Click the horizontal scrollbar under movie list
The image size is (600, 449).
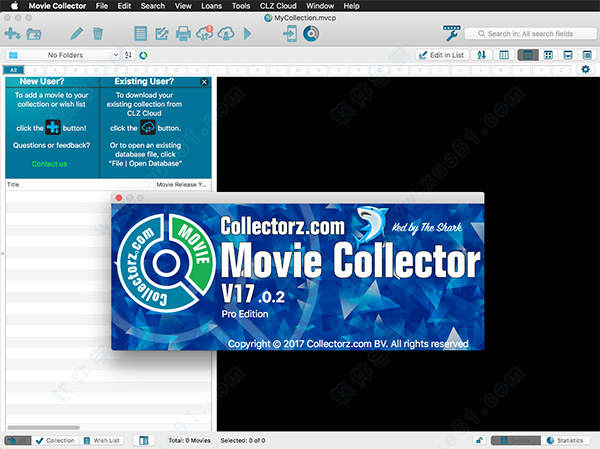[44, 427]
